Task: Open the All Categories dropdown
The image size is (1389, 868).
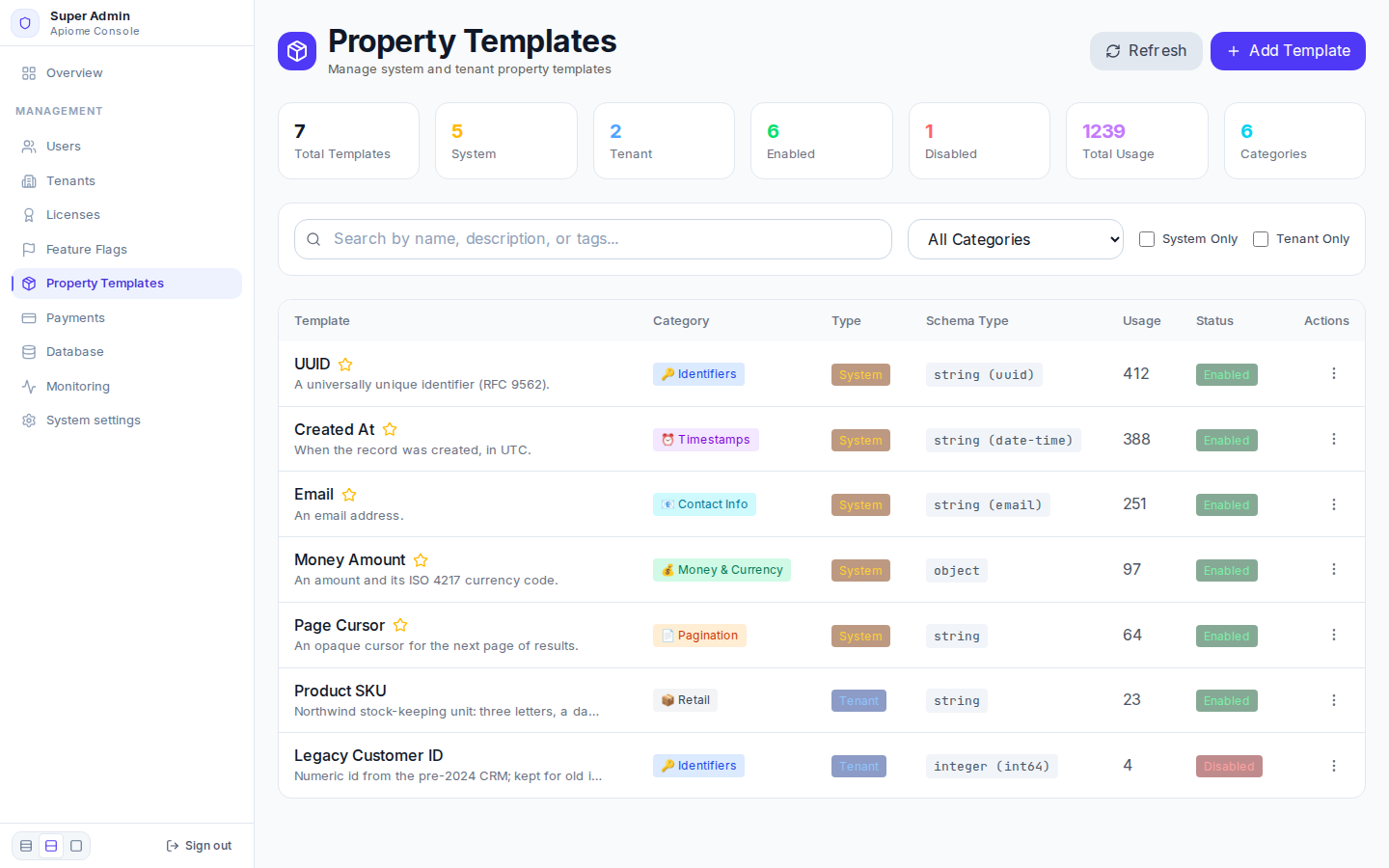Action: pyautogui.click(x=1016, y=239)
